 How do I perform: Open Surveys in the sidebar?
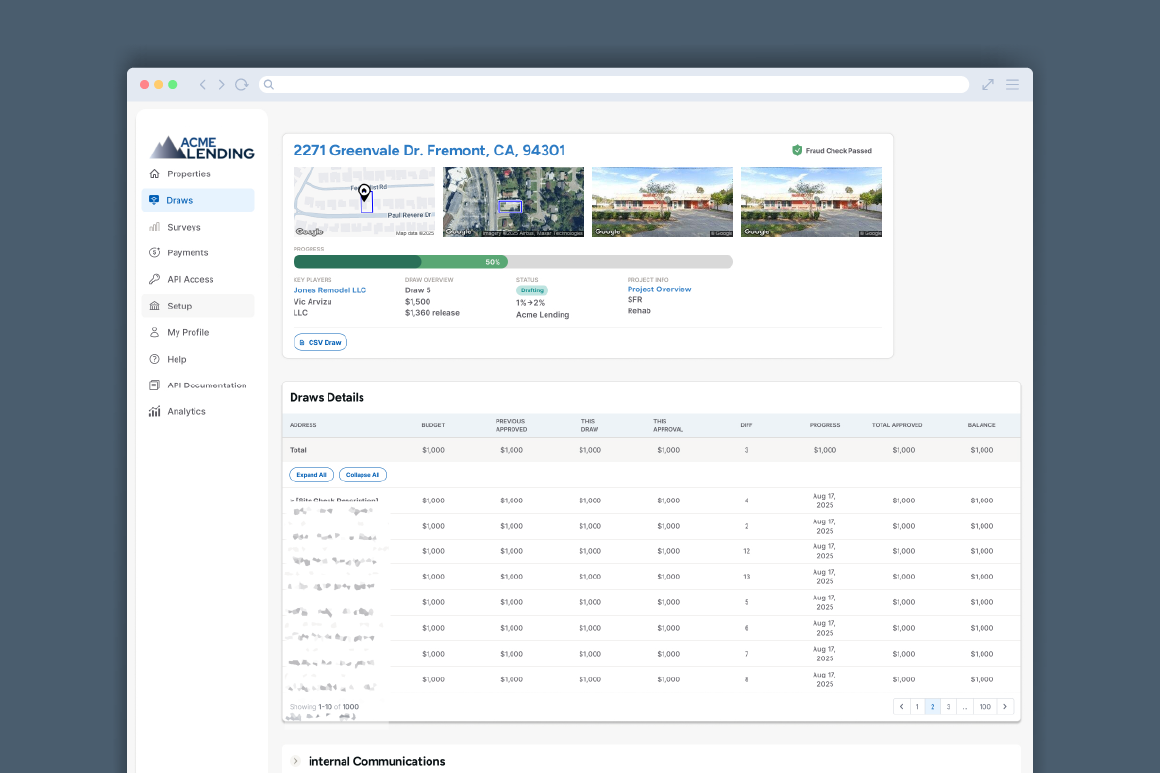tap(183, 227)
